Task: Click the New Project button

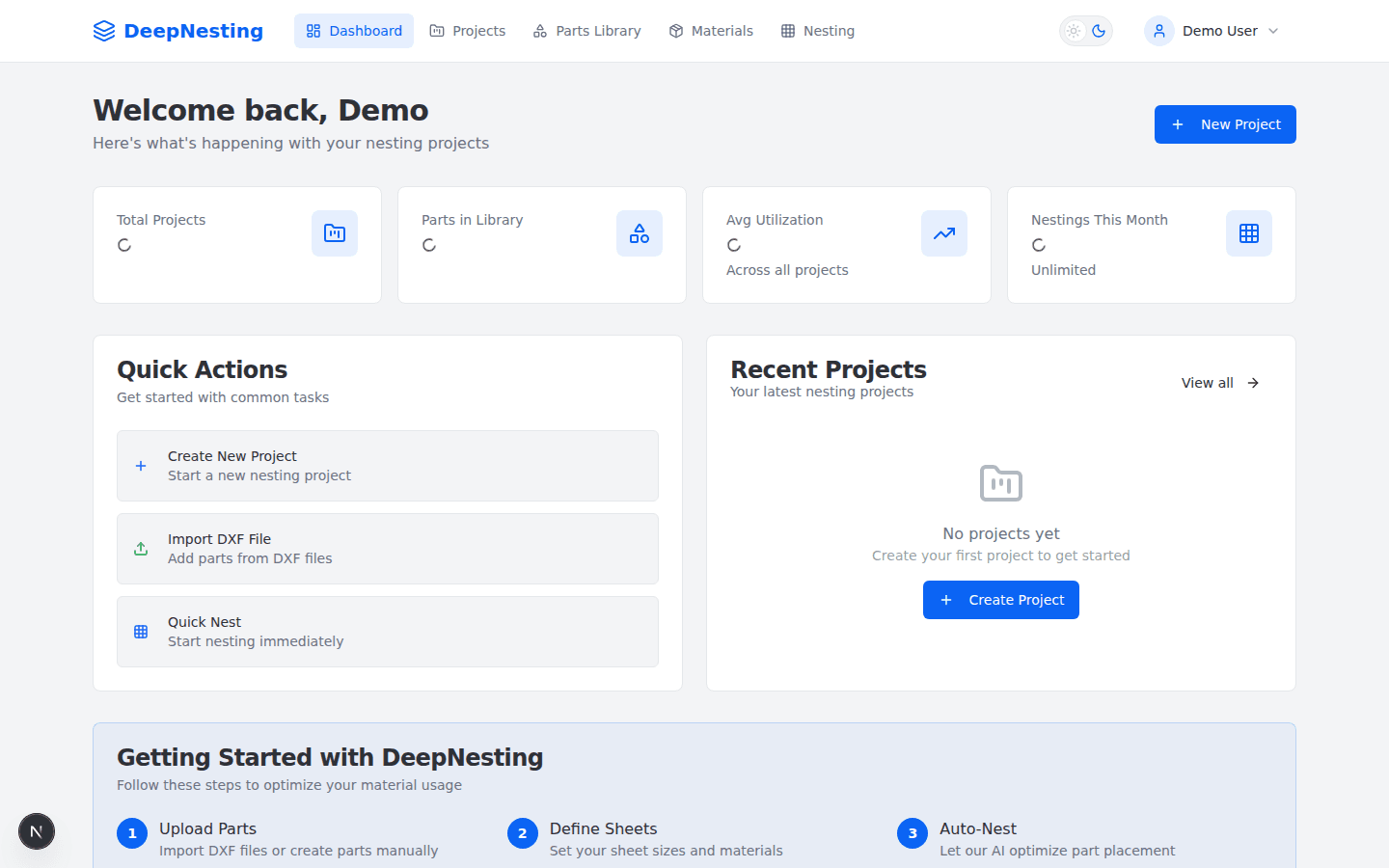Action: 1225,124
